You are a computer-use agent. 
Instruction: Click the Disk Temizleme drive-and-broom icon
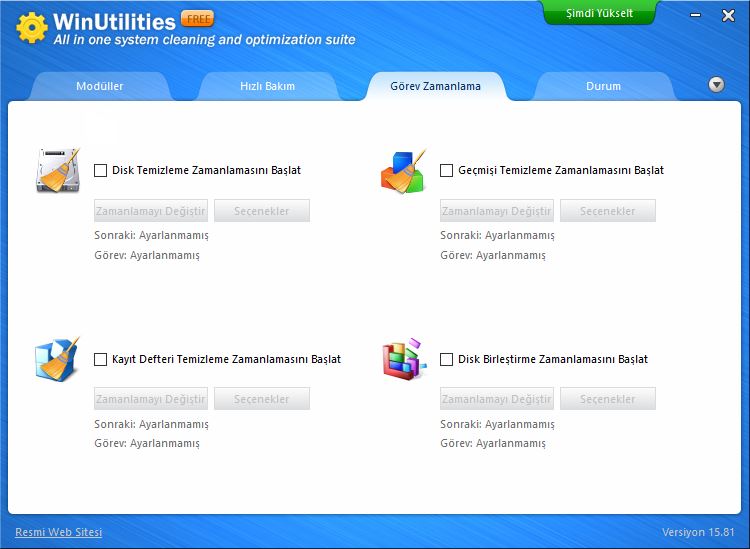point(57,170)
